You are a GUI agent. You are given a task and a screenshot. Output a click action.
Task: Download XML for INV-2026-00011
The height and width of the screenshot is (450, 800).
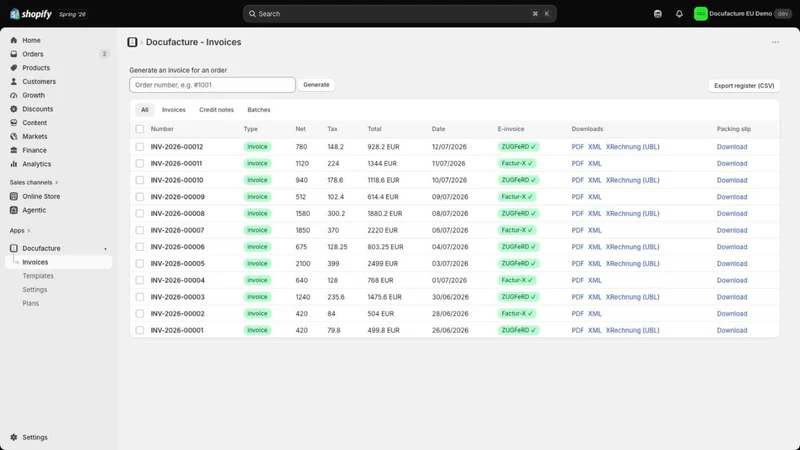594,164
